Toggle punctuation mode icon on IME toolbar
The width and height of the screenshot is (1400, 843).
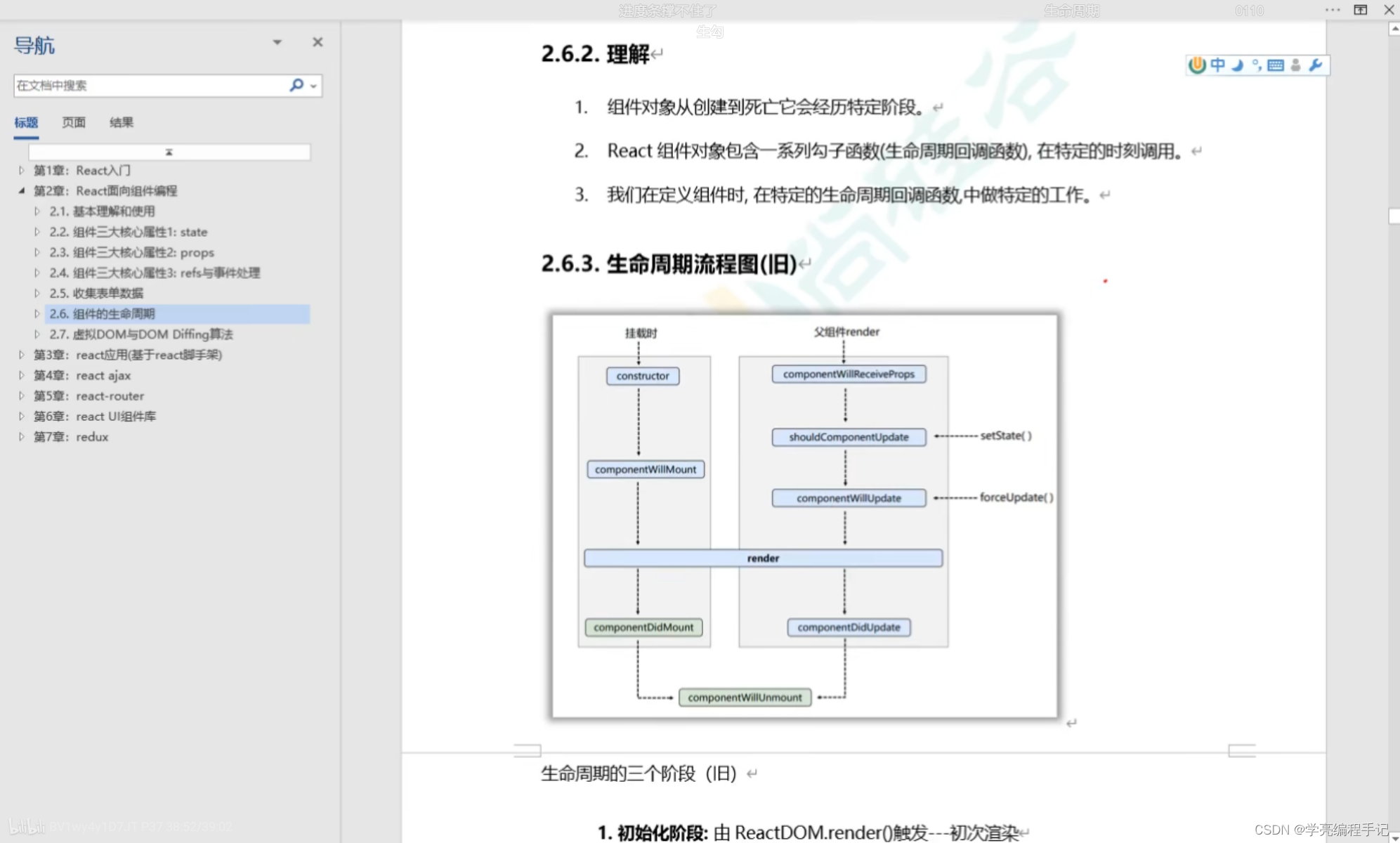[1257, 65]
